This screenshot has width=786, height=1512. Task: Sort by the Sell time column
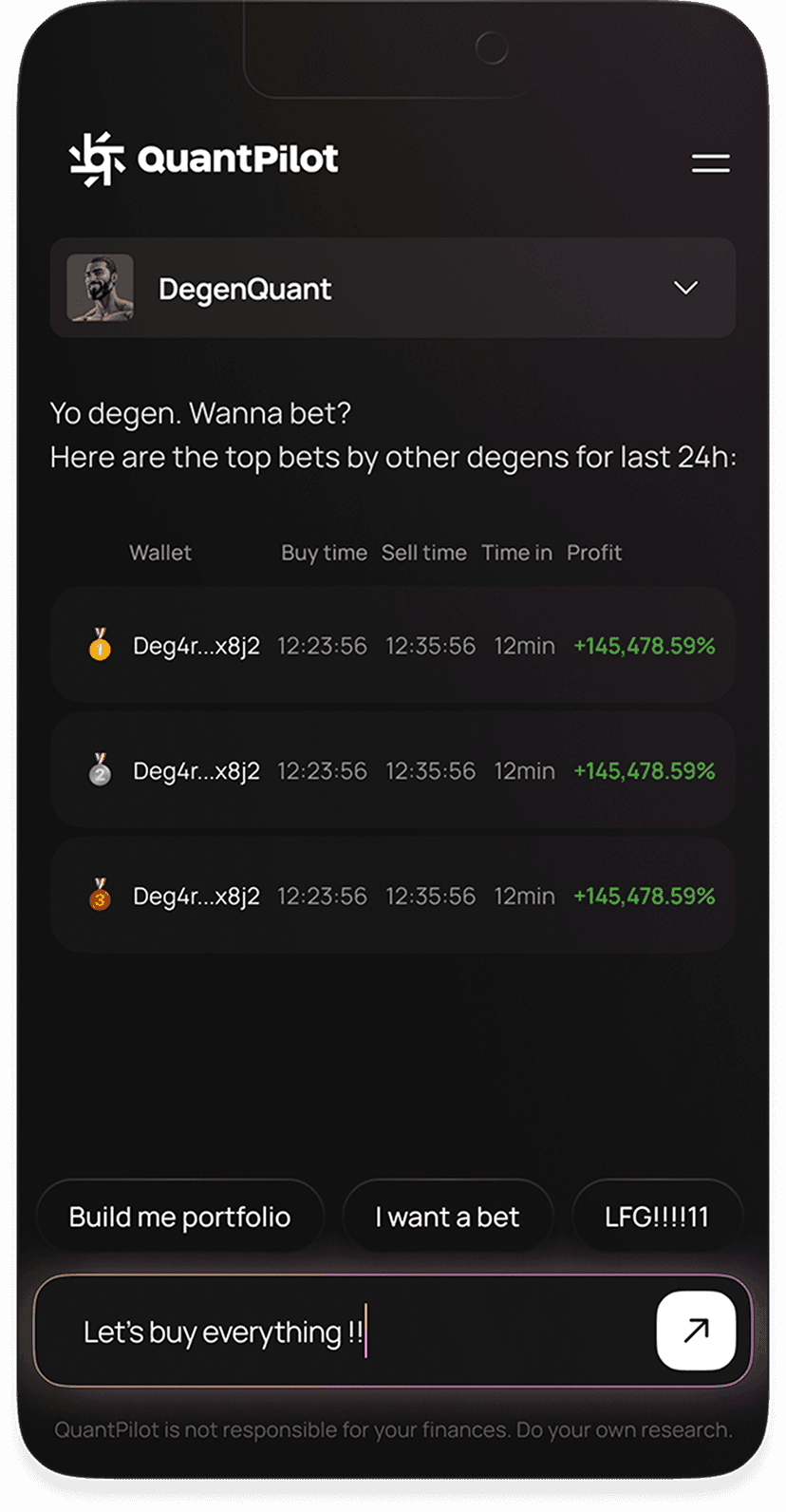423,553
